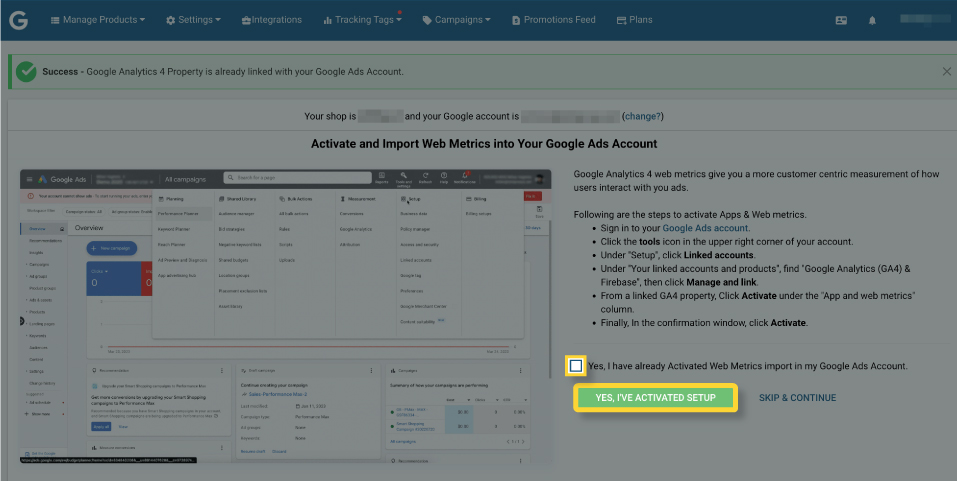Click SKIP & CONTINUE
957x481 pixels.
(x=797, y=398)
